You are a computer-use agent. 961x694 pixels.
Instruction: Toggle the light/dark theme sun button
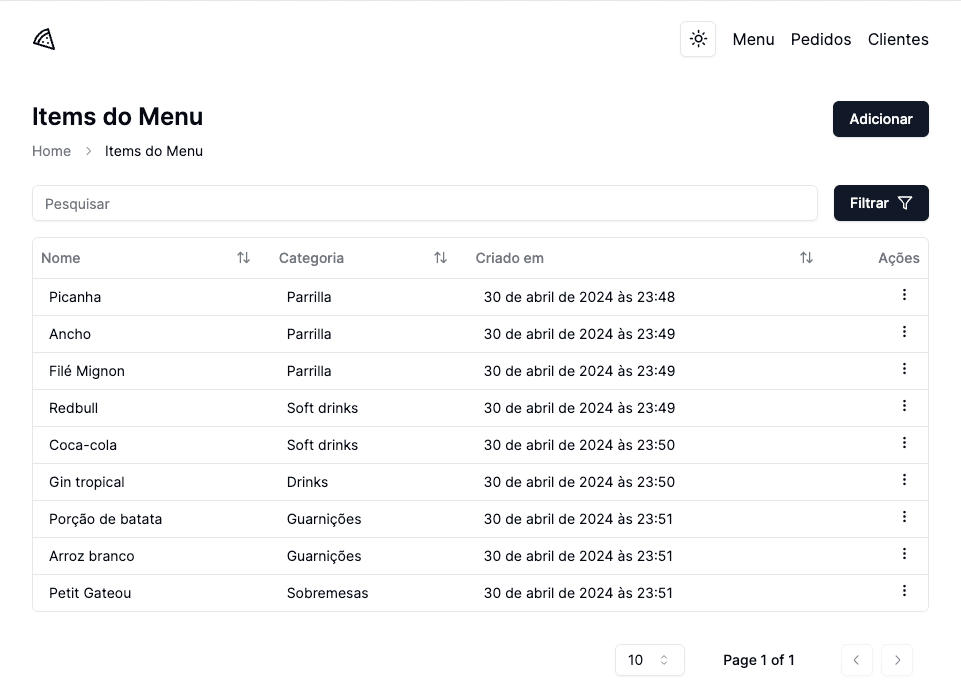click(x=698, y=39)
